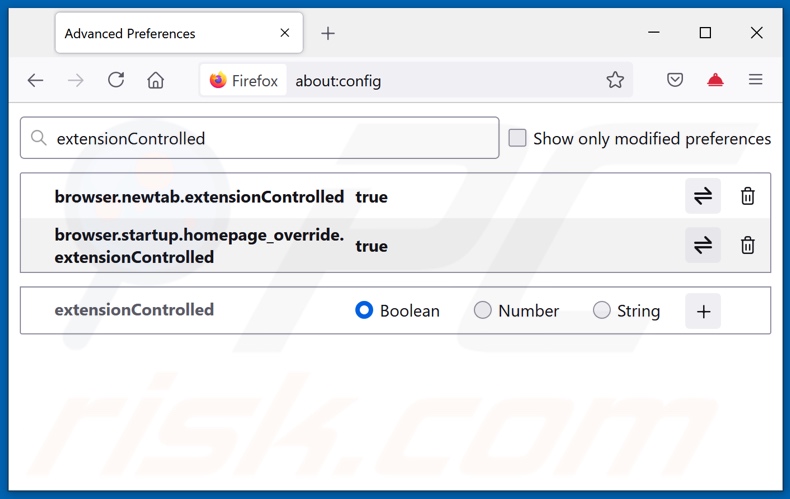Image resolution: width=790 pixels, height=499 pixels.
Task: Go back to the previous page
Action: (x=35, y=80)
